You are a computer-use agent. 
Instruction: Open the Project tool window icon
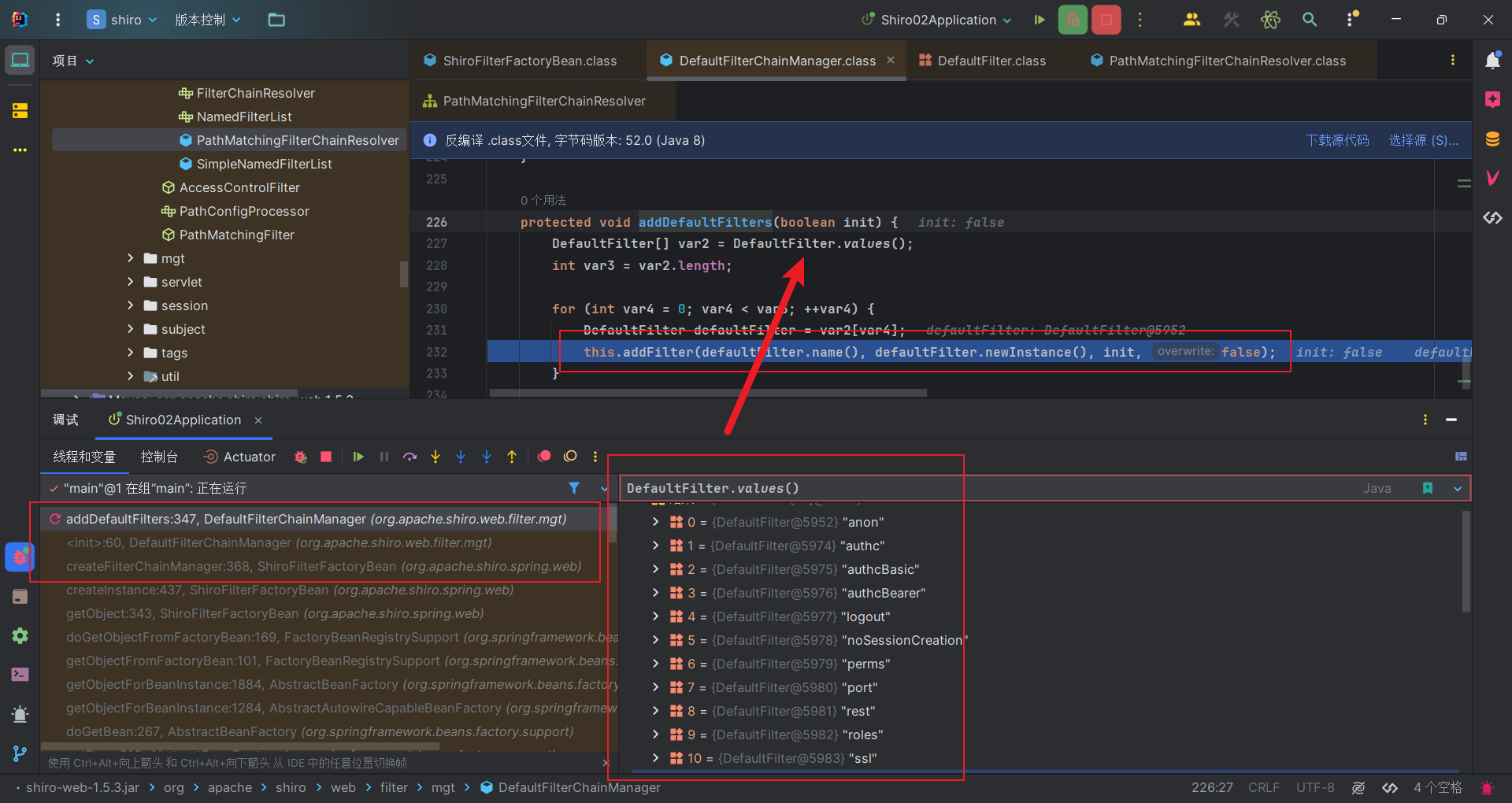20,60
